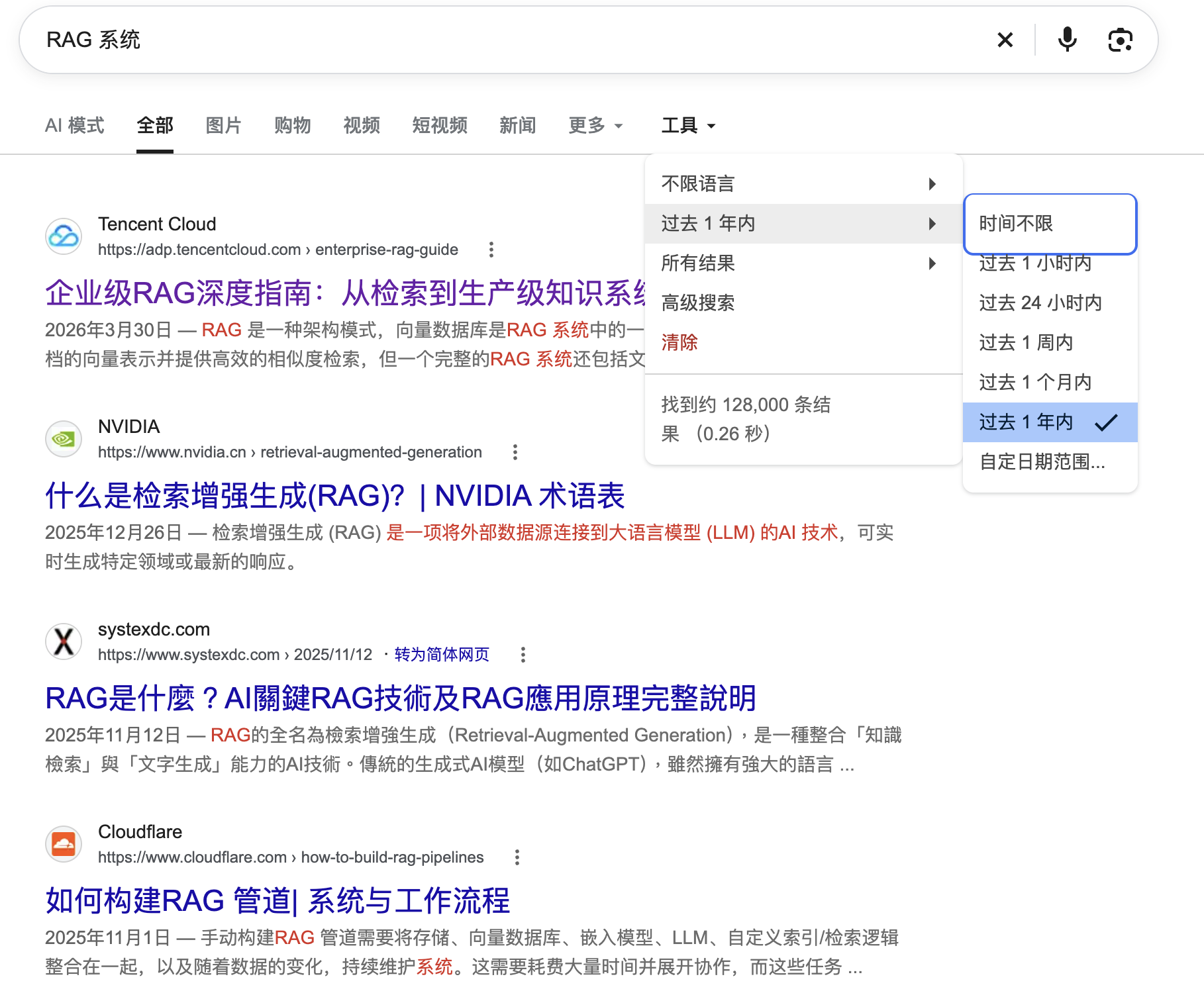Select the 时间不限 time option
The width and height of the screenshot is (1204, 997).
tap(1050, 224)
